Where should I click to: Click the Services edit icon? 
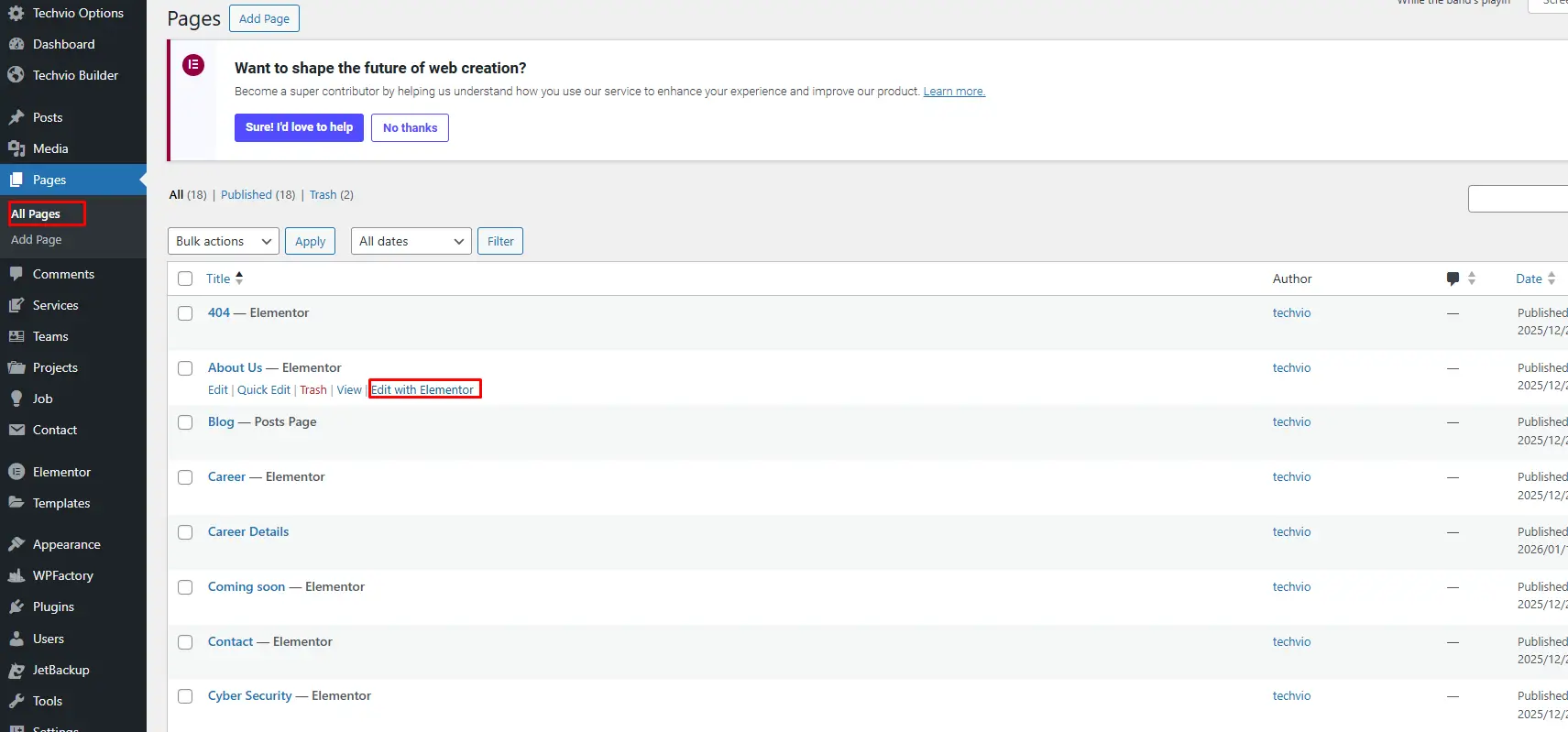point(16,305)
